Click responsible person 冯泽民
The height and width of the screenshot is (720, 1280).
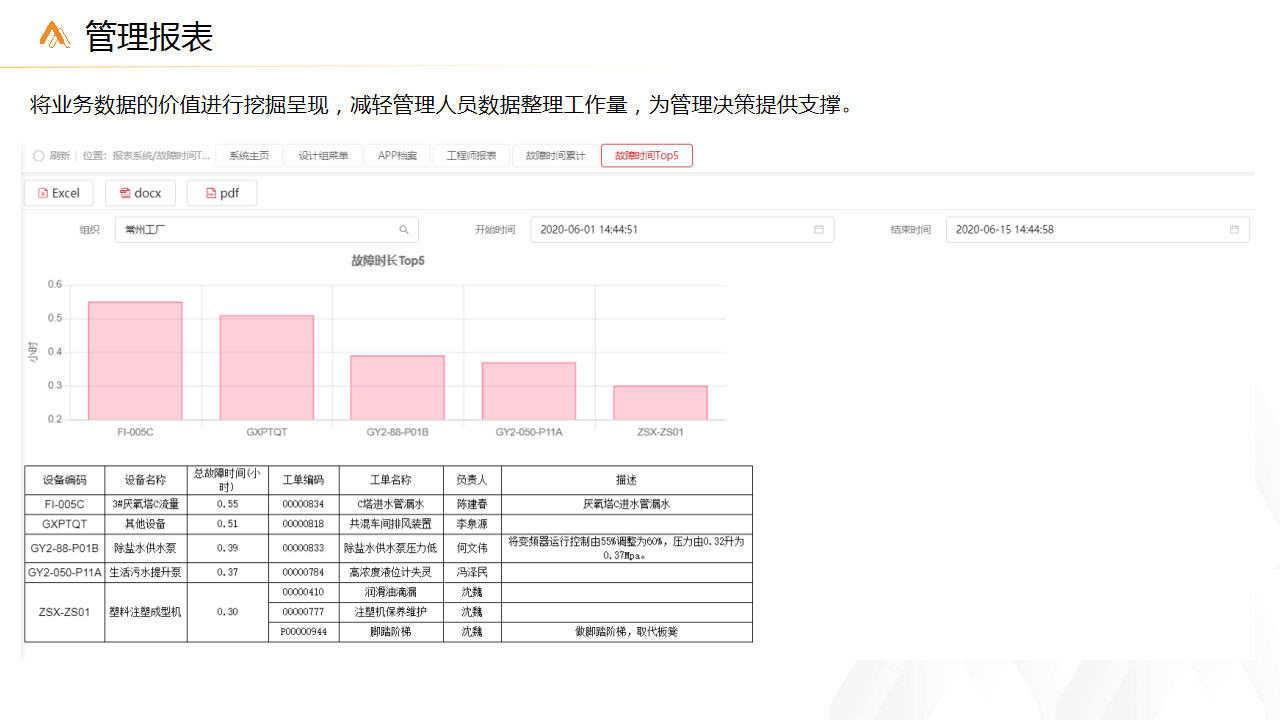click(x=472, y=573)
